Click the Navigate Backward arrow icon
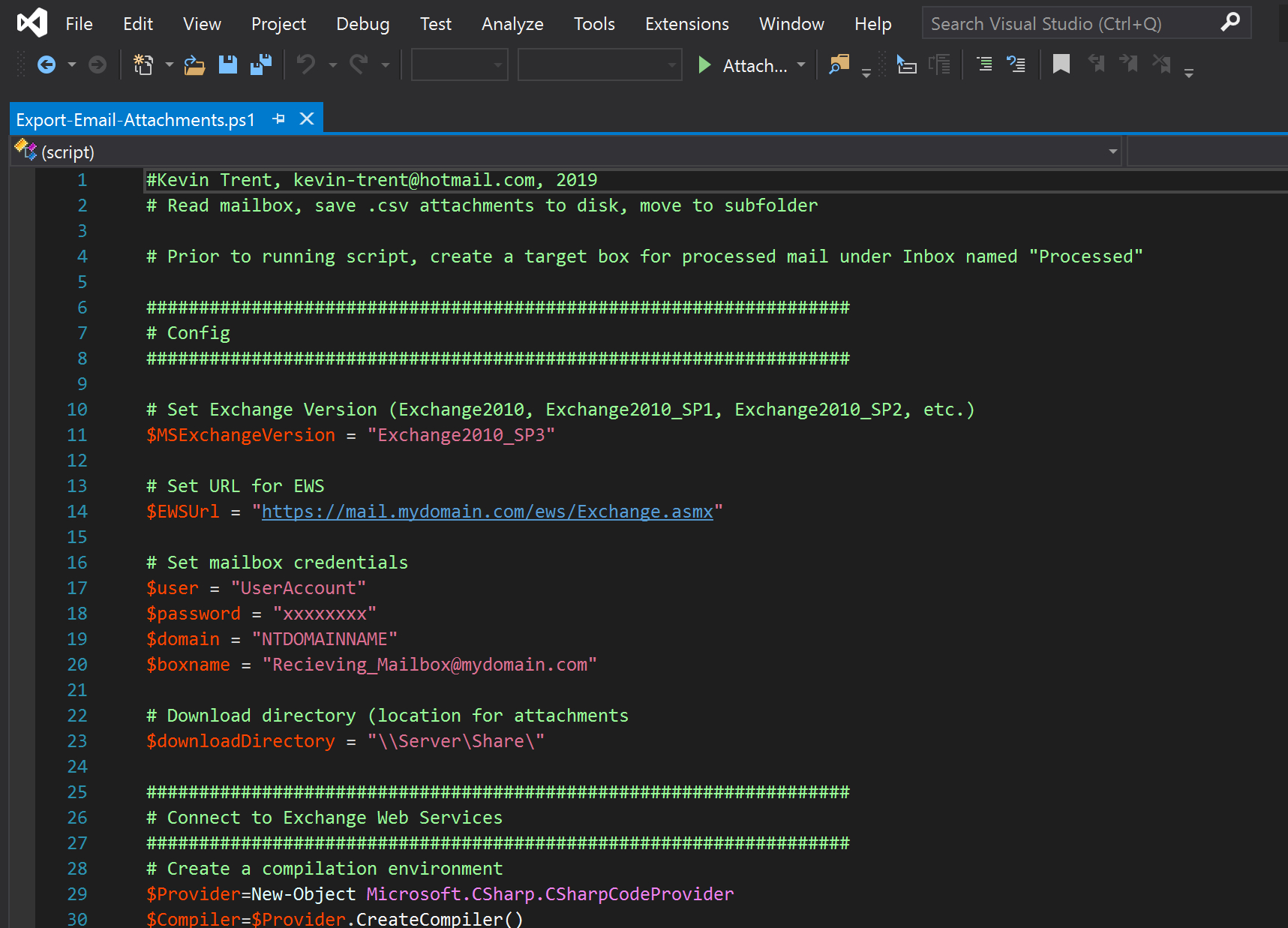 (x=47, y=65)
